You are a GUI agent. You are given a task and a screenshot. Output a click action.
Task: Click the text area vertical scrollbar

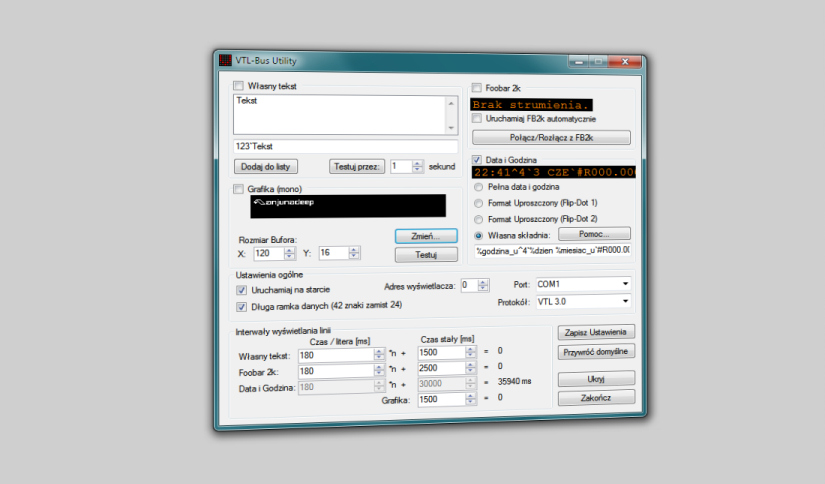pyautogui.click(x=451, y=115)
